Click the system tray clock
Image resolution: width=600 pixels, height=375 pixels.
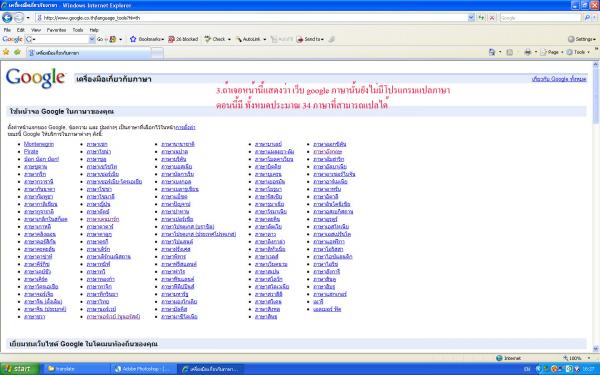click(589, 369)
